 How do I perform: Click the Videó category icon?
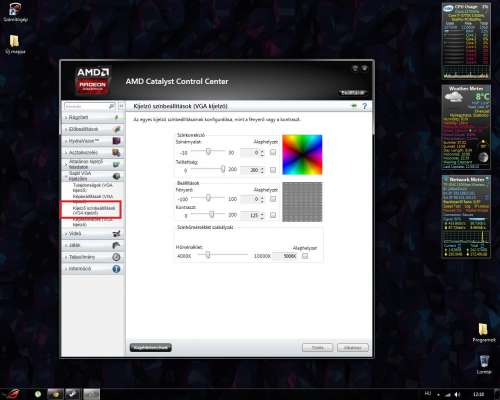coord(116,234)
